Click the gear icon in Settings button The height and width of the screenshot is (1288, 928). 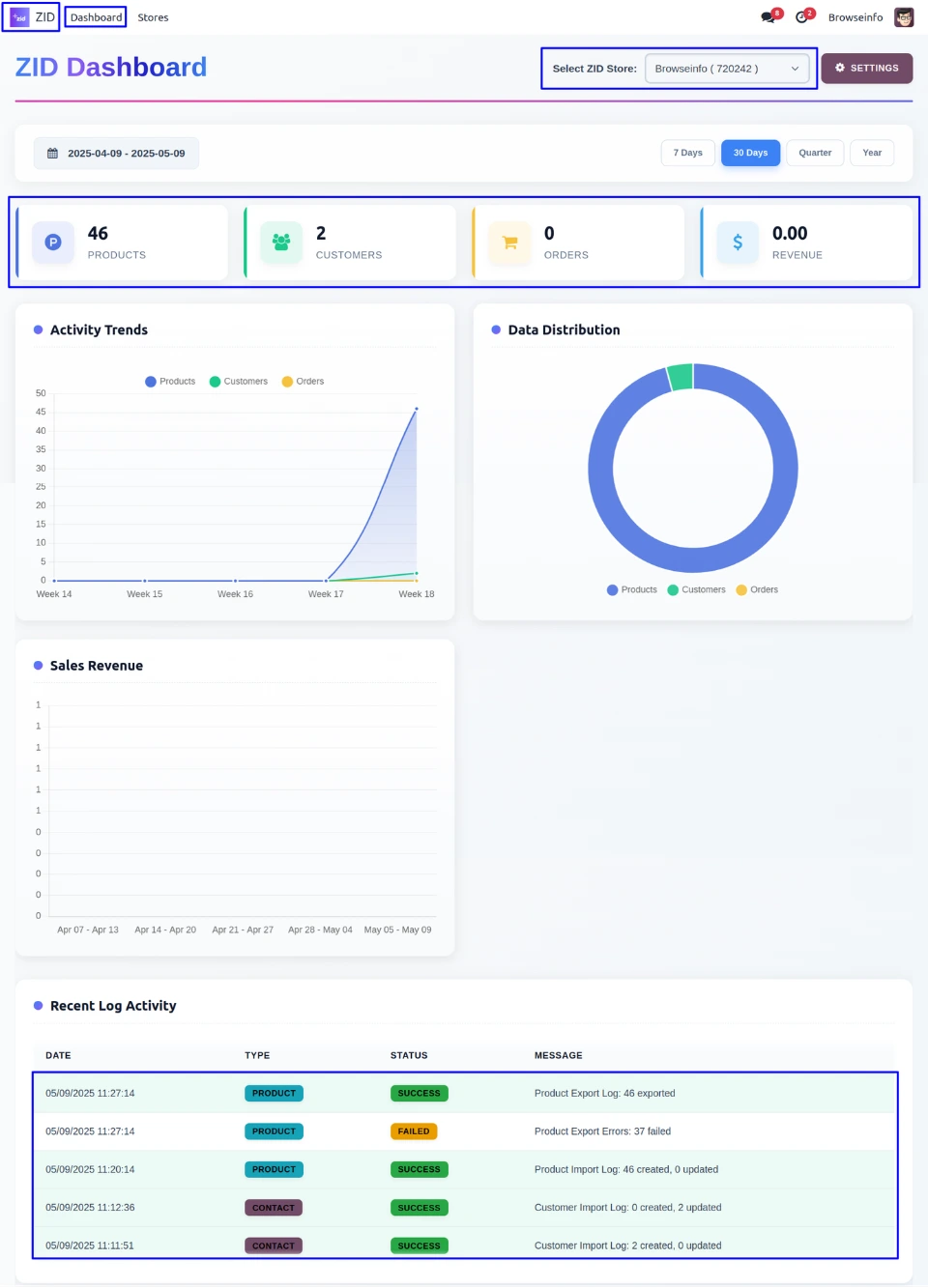tap(840, 68)
